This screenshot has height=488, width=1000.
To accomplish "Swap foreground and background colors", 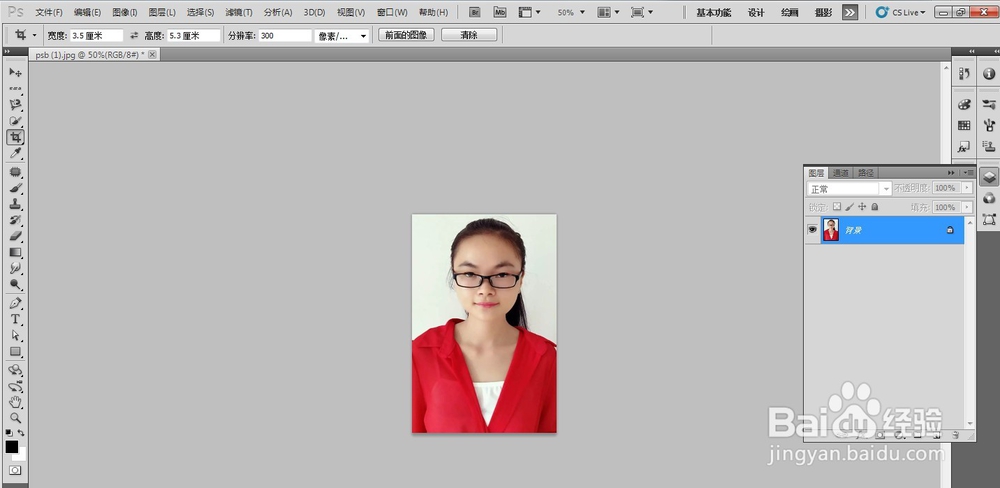I will (x=21, y=433).
